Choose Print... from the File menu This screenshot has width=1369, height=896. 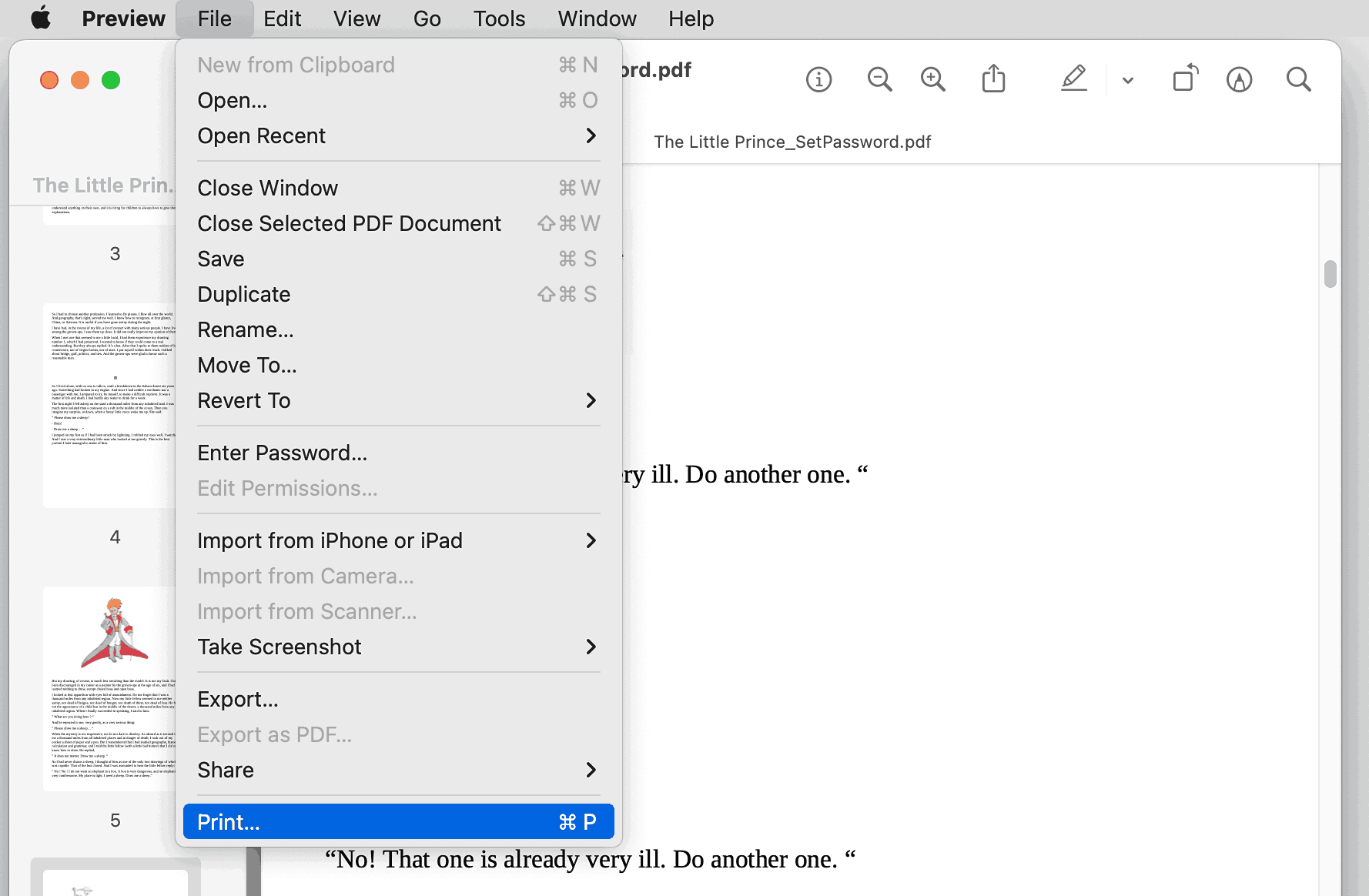[x=398, y=822]
